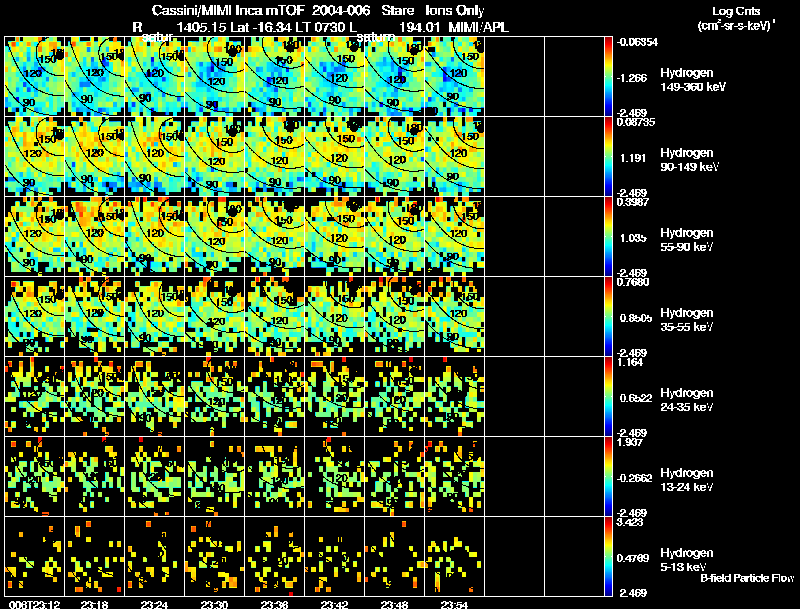Select the 5-13 keV image at 23:54

454,556
